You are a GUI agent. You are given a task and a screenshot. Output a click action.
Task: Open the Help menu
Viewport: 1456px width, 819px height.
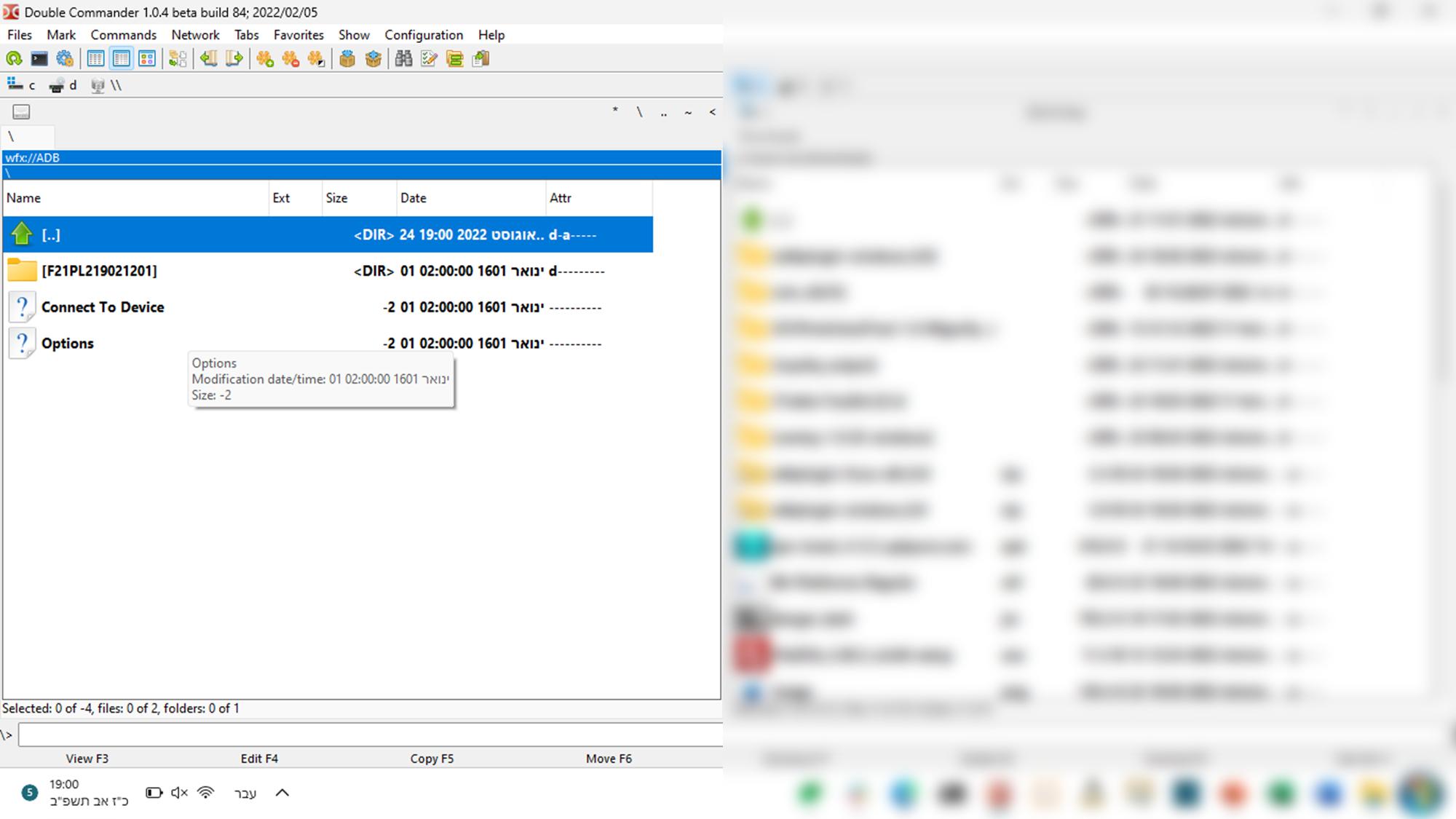pyautogui.click(x=491, y=35)
